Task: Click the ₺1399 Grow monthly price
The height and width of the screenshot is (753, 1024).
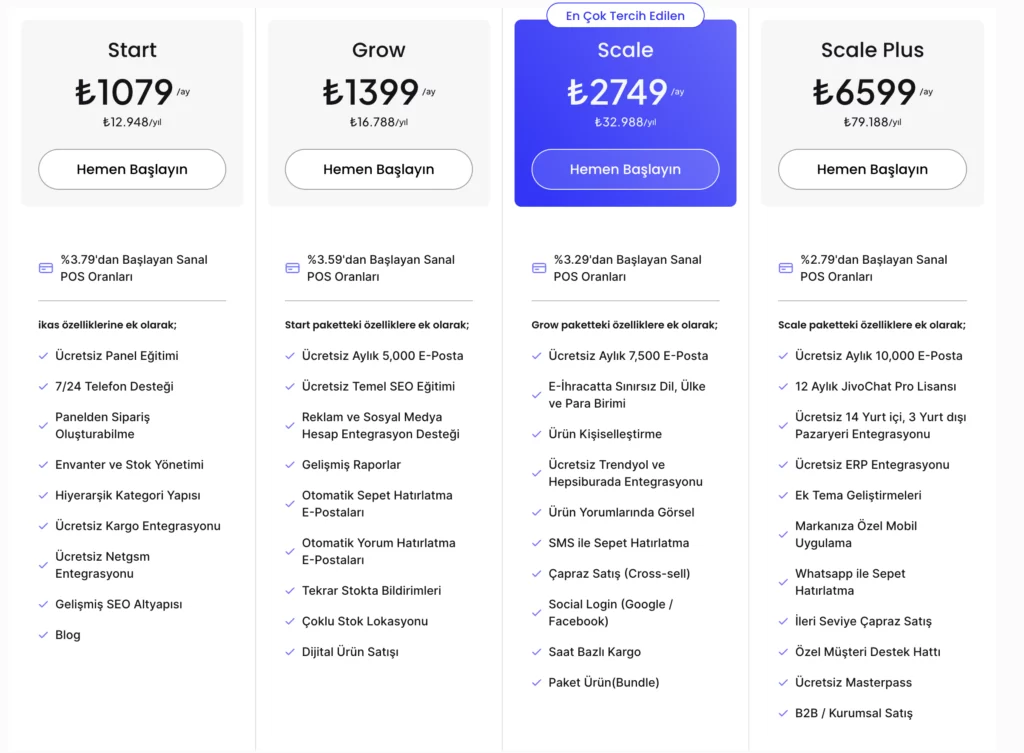Action: (x=371, y=92)
